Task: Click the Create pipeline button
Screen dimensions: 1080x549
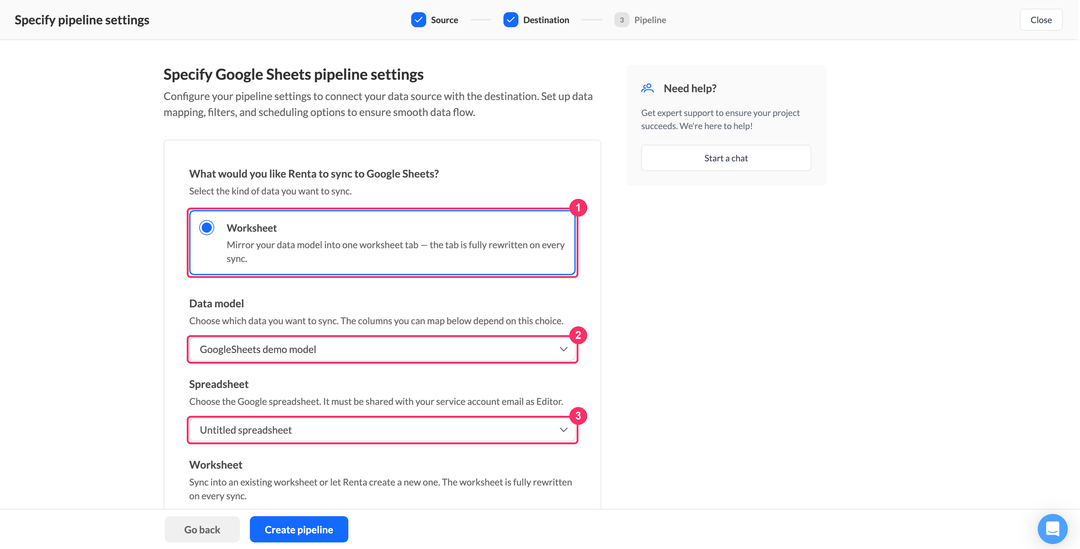Action: (299, 530)
